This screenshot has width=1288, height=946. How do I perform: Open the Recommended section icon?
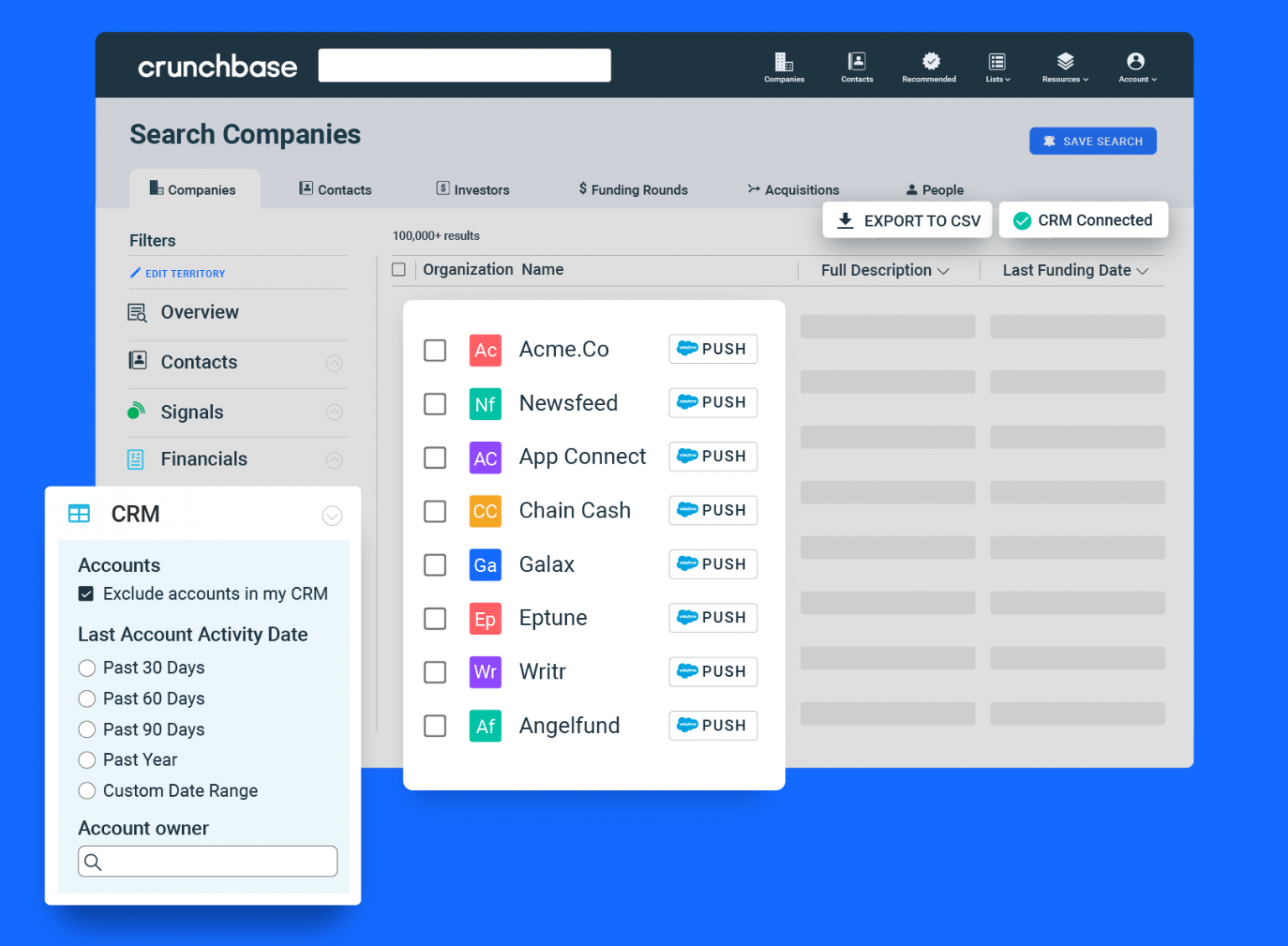[x=929, y=61]
